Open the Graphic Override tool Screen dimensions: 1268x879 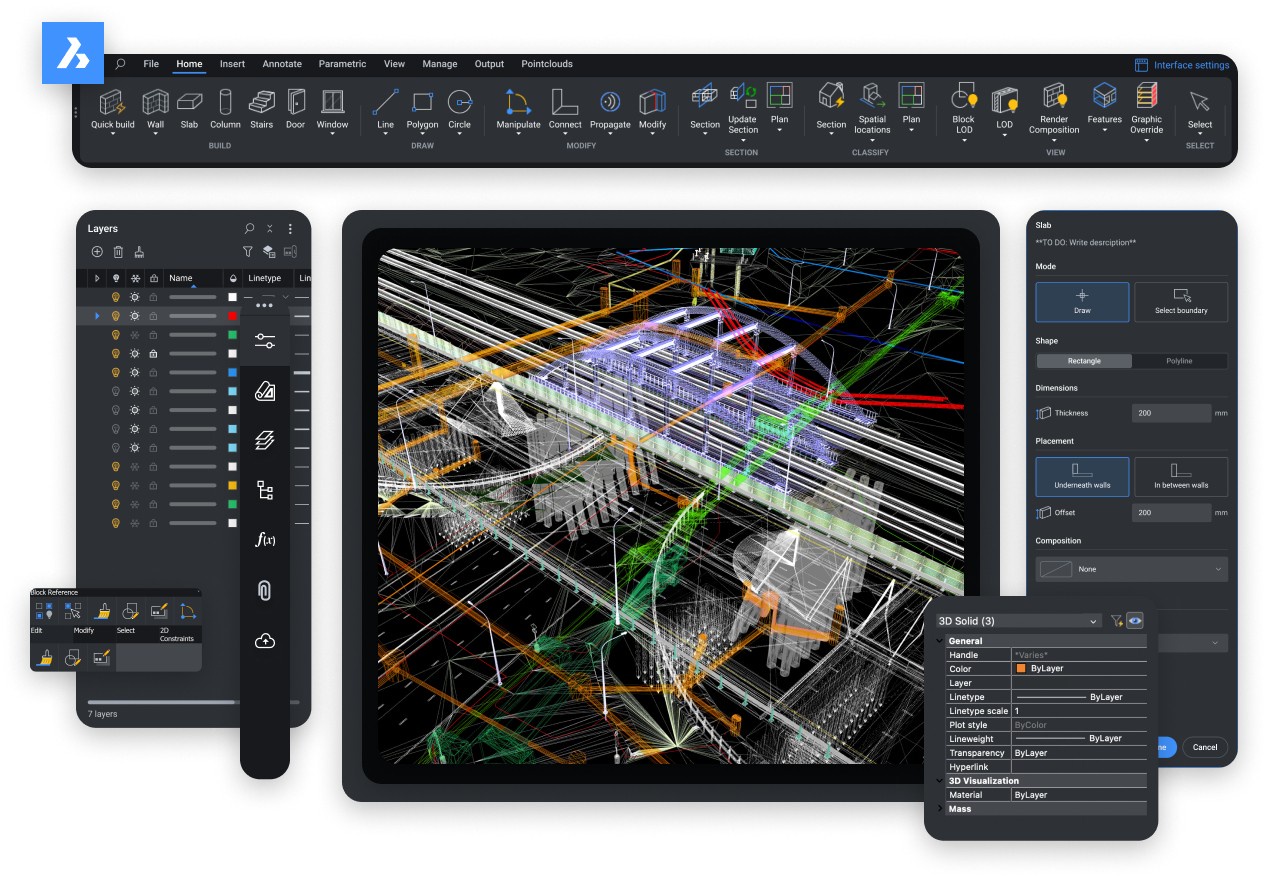1146,102
